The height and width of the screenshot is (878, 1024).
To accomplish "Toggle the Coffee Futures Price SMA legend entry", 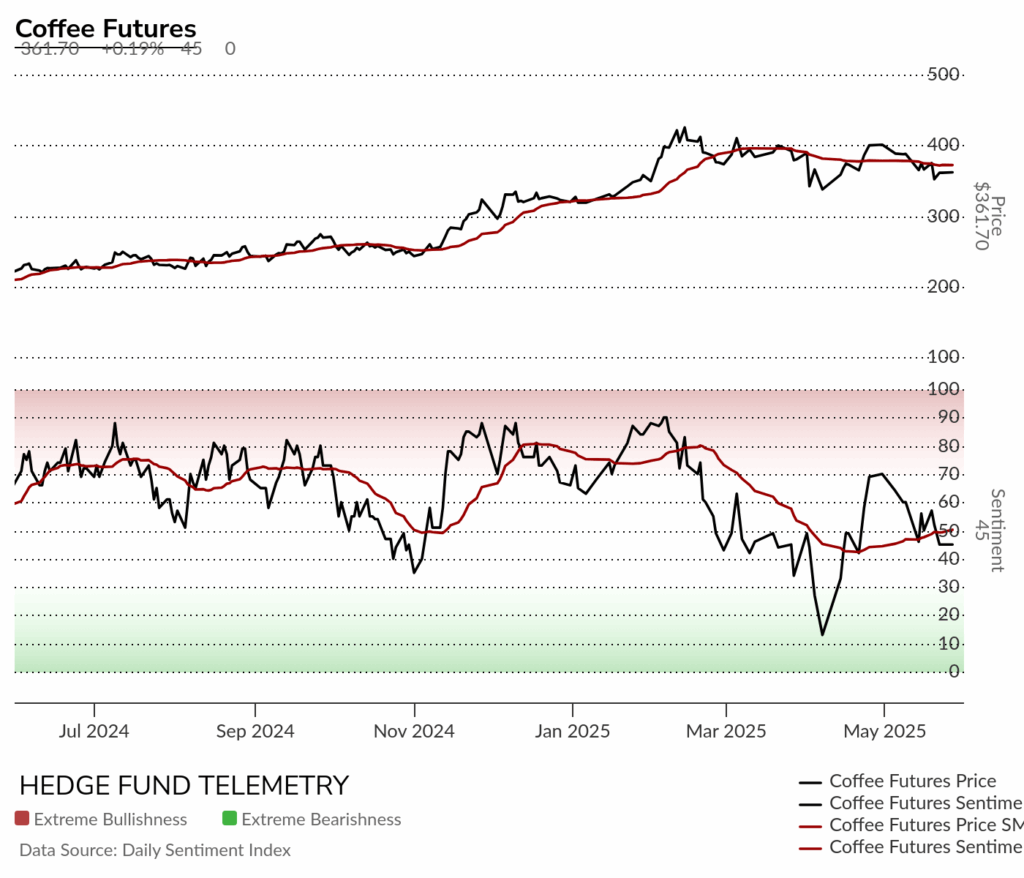I will point(911,825).
